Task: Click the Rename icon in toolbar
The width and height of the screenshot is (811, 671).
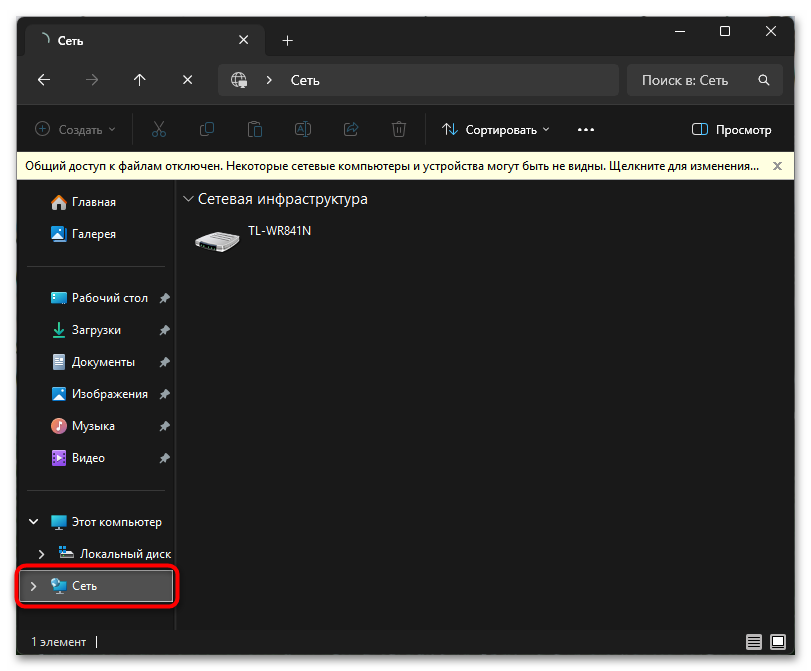Action: pyautogui.click(x=303, y=130)
